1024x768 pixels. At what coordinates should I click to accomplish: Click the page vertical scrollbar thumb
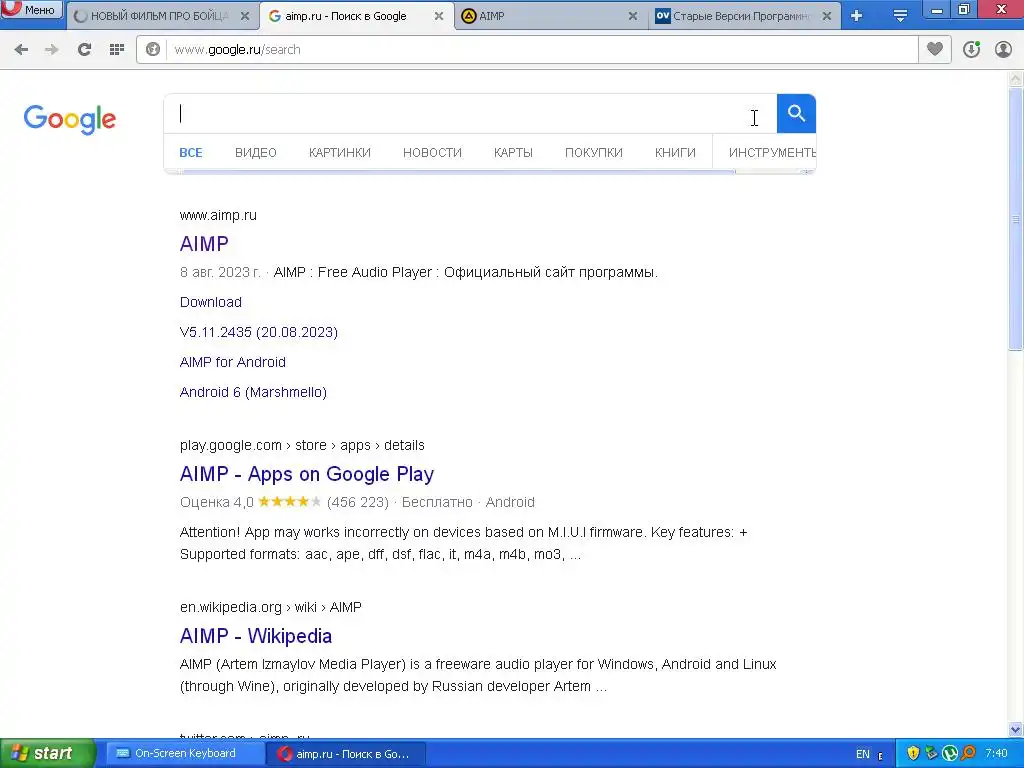click(x=1016, y=219)
